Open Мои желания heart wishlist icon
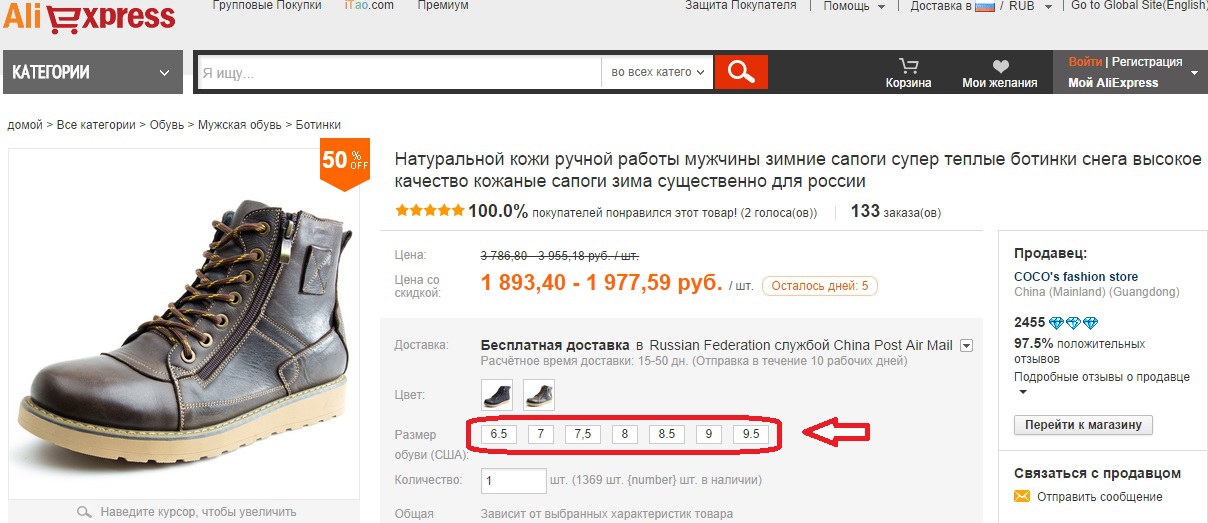This screenshot has height=523, width=1208. click(x=1000, y=66)
